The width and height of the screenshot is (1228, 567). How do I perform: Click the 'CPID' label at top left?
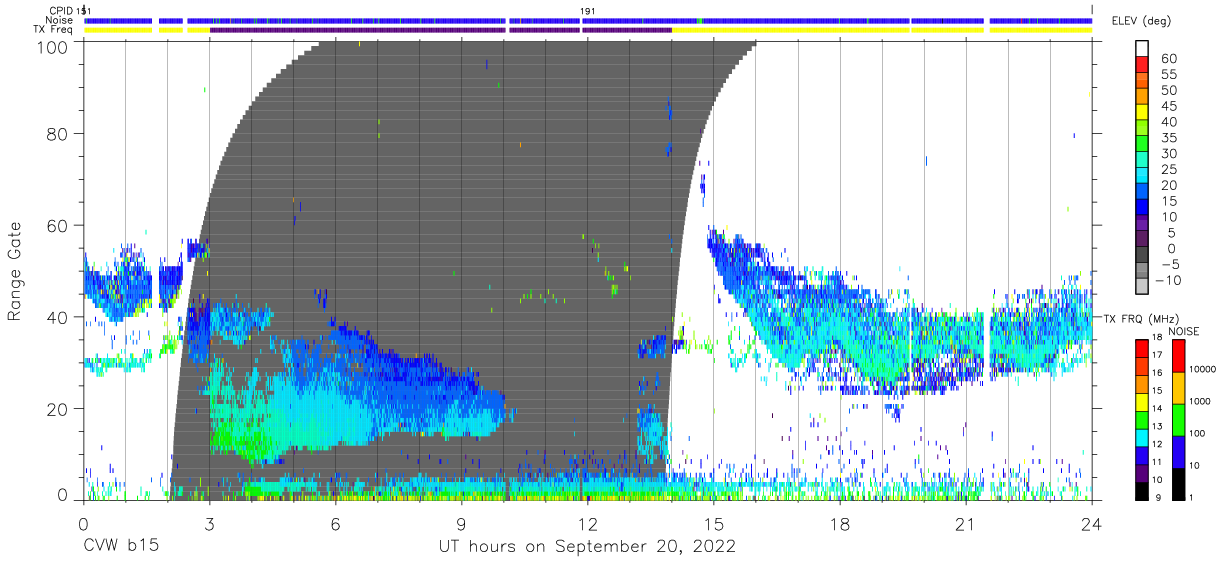(61, 11)
